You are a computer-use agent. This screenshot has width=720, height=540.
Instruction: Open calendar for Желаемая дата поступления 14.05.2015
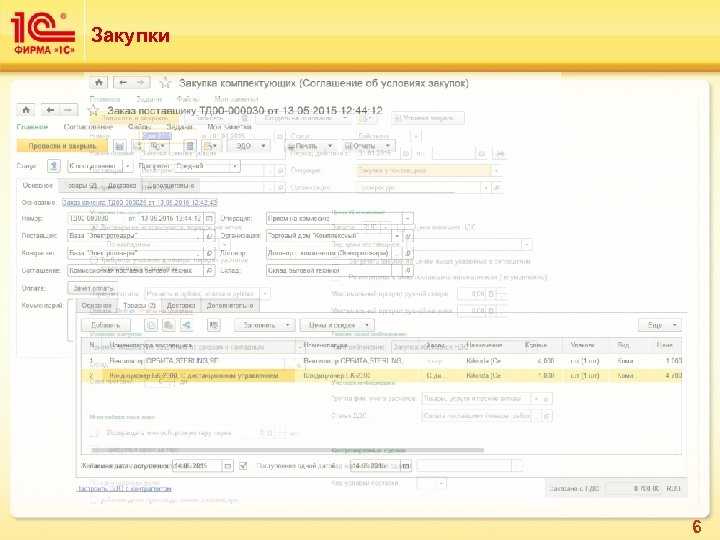pyautogui.click(x=227, y=466)
